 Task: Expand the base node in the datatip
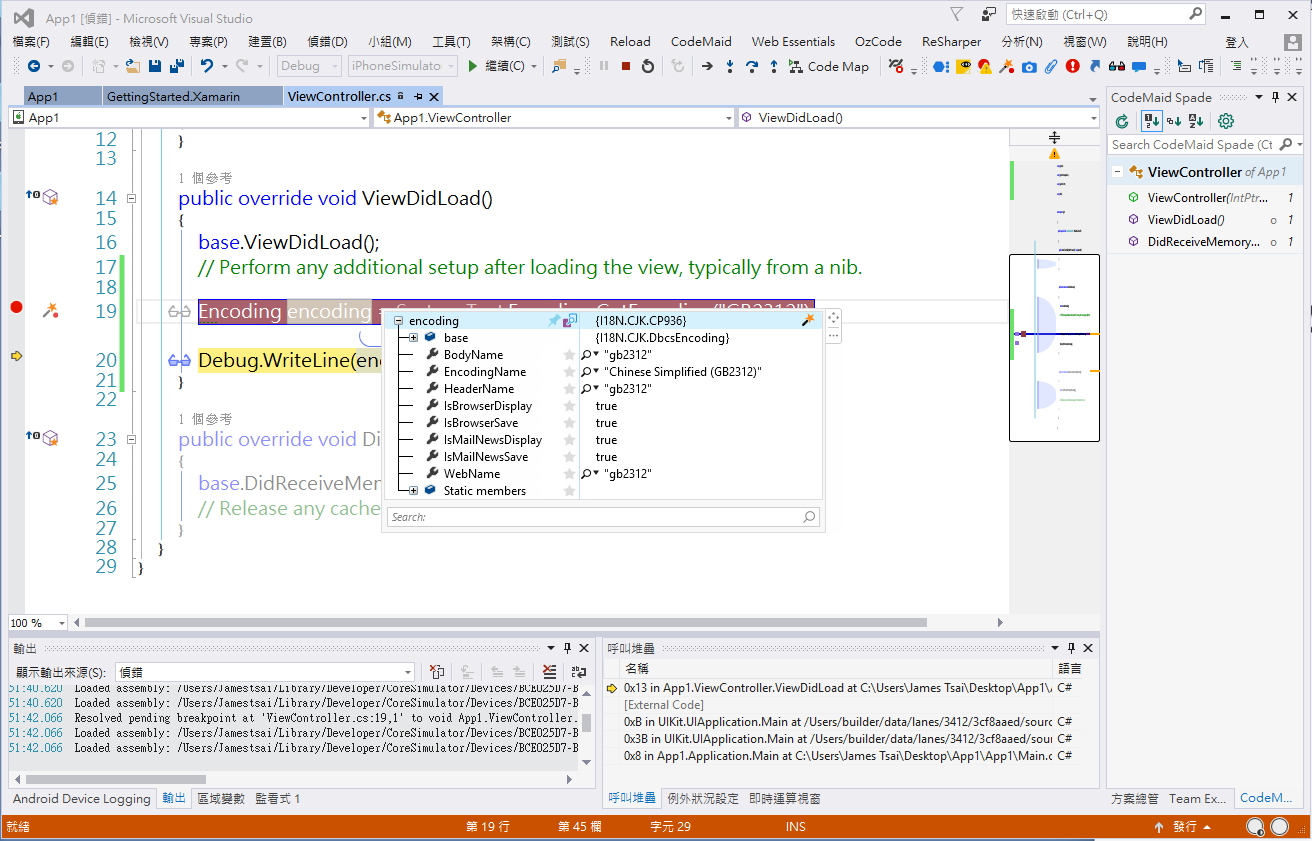(414, 338)
